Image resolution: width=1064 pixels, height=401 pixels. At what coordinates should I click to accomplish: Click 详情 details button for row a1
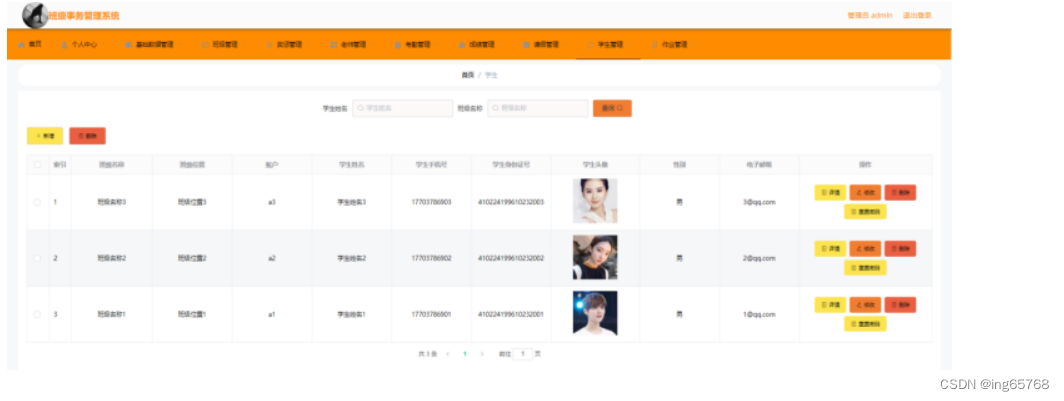(x=830, y=305)
